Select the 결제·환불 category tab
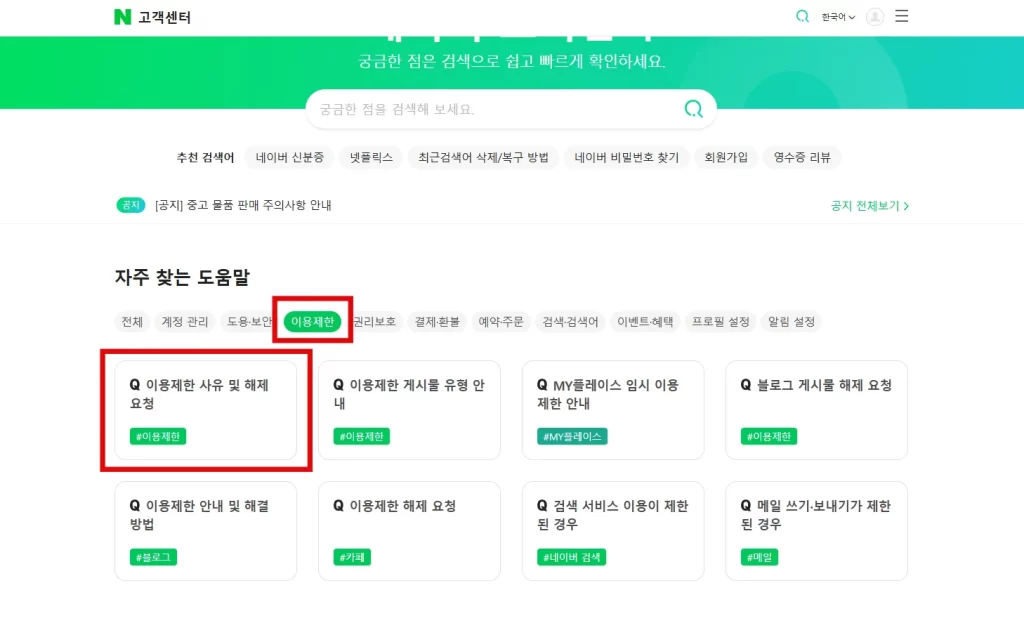This screenshot has height=635, width=1024. (437, 322)
